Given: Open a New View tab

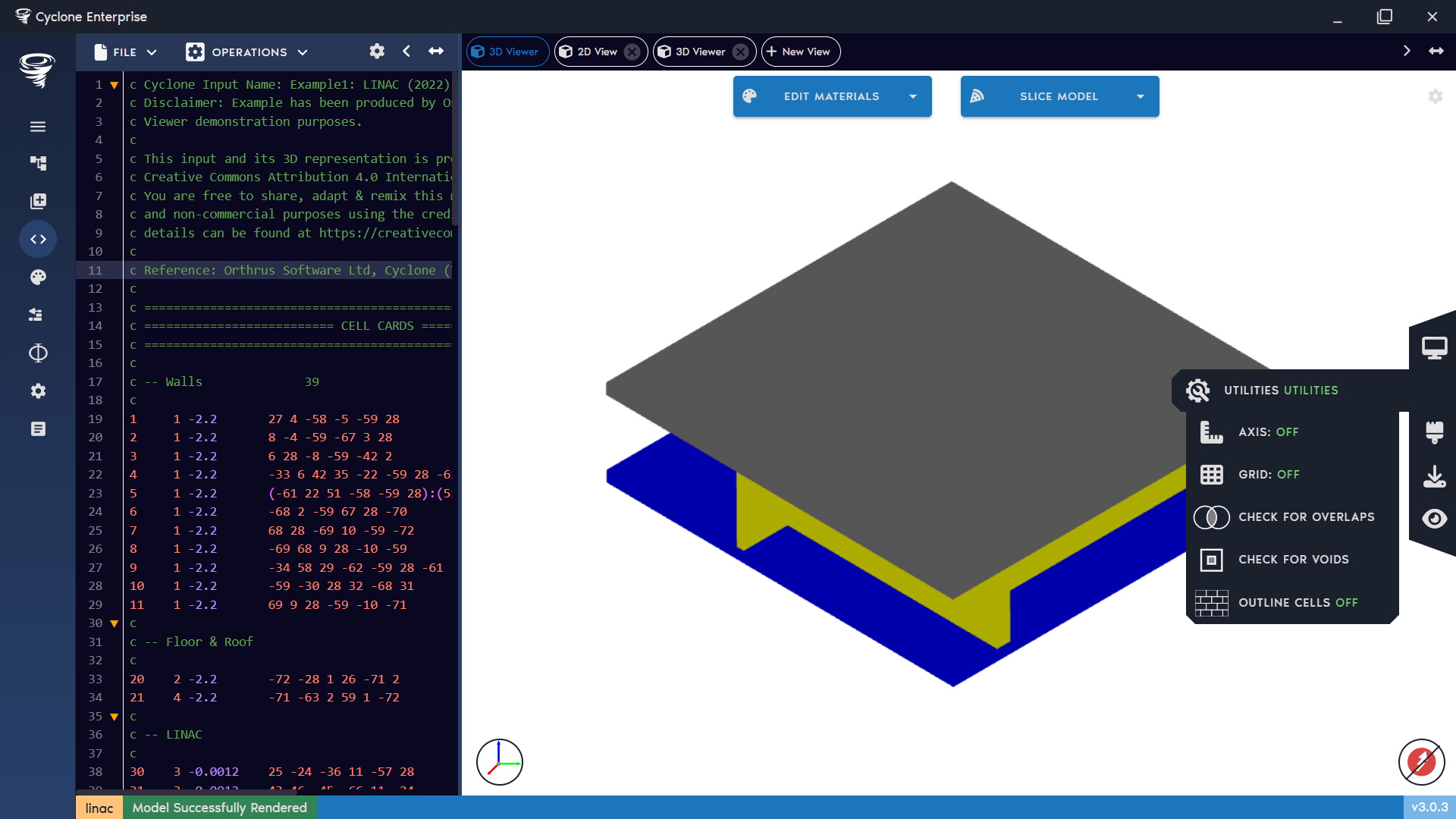Looking at the screenshot, I should point(800,52).
